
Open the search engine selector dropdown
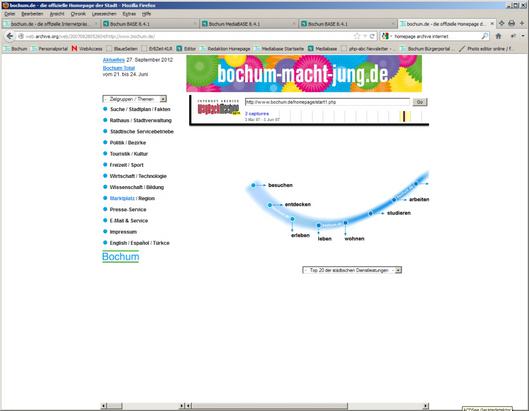click(386, 36)
